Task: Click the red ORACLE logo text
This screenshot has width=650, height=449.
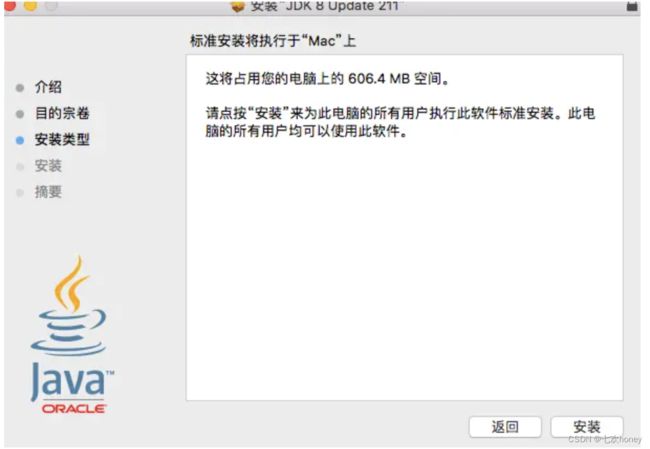Action: 74,408
